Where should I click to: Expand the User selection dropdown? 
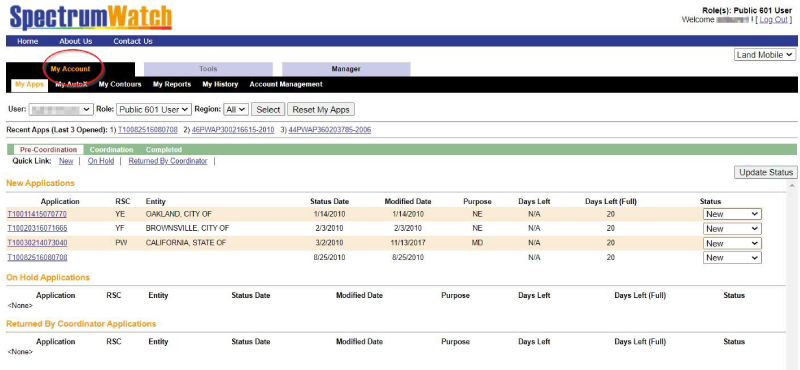click(61, 109)
